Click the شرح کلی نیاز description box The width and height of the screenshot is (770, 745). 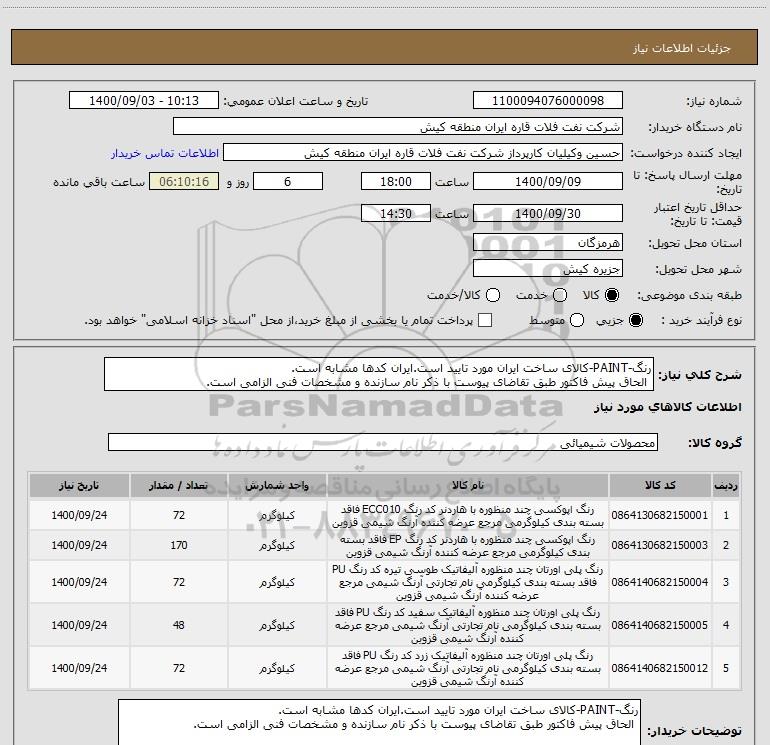[379, 374]
